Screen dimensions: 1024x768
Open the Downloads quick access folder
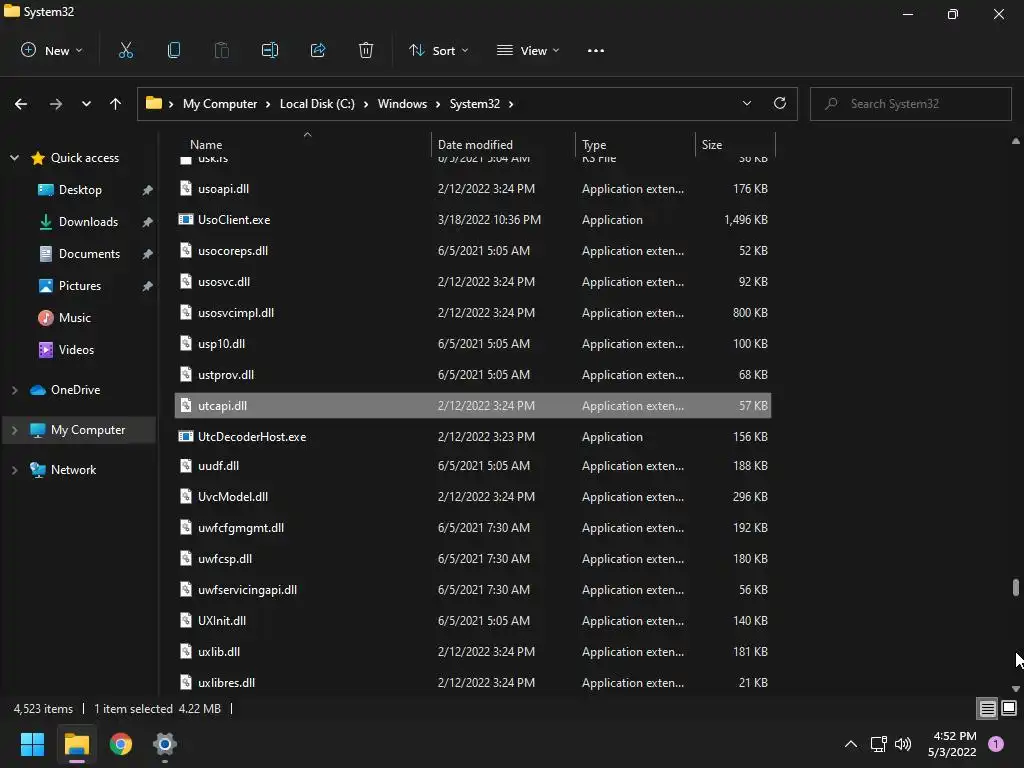click(x=88, y=222)
